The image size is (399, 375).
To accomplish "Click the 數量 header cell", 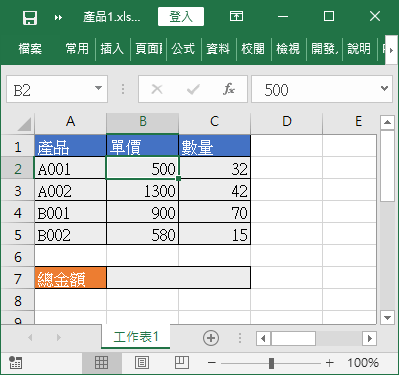I will coord(214,146).
